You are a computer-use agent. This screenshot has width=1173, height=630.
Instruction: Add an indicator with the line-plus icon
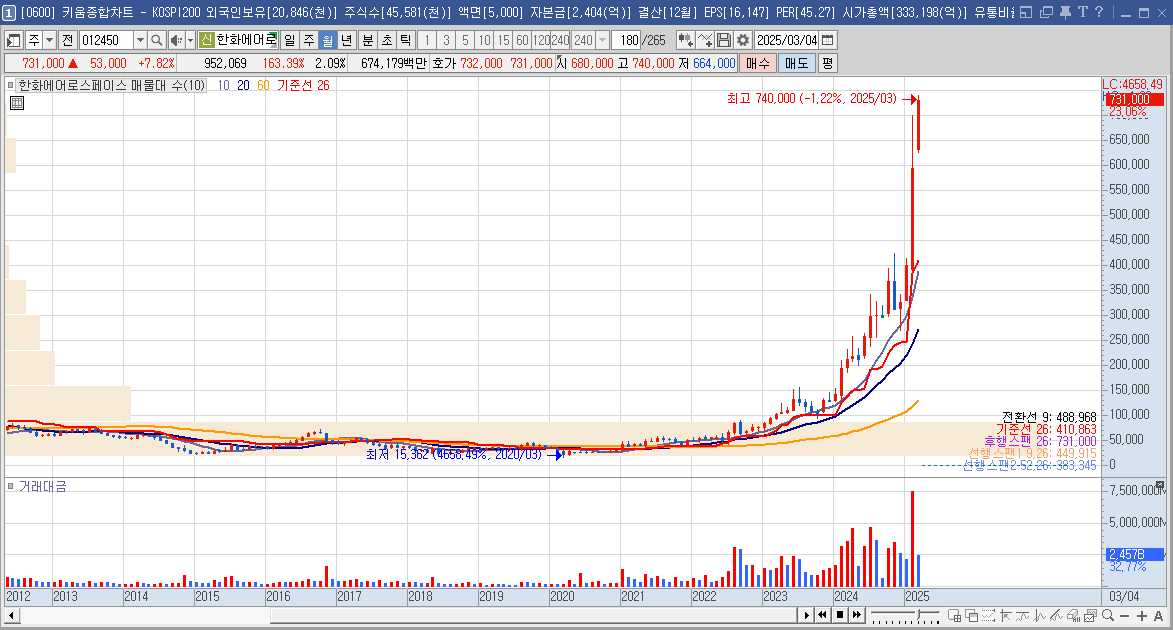point(705,40)
